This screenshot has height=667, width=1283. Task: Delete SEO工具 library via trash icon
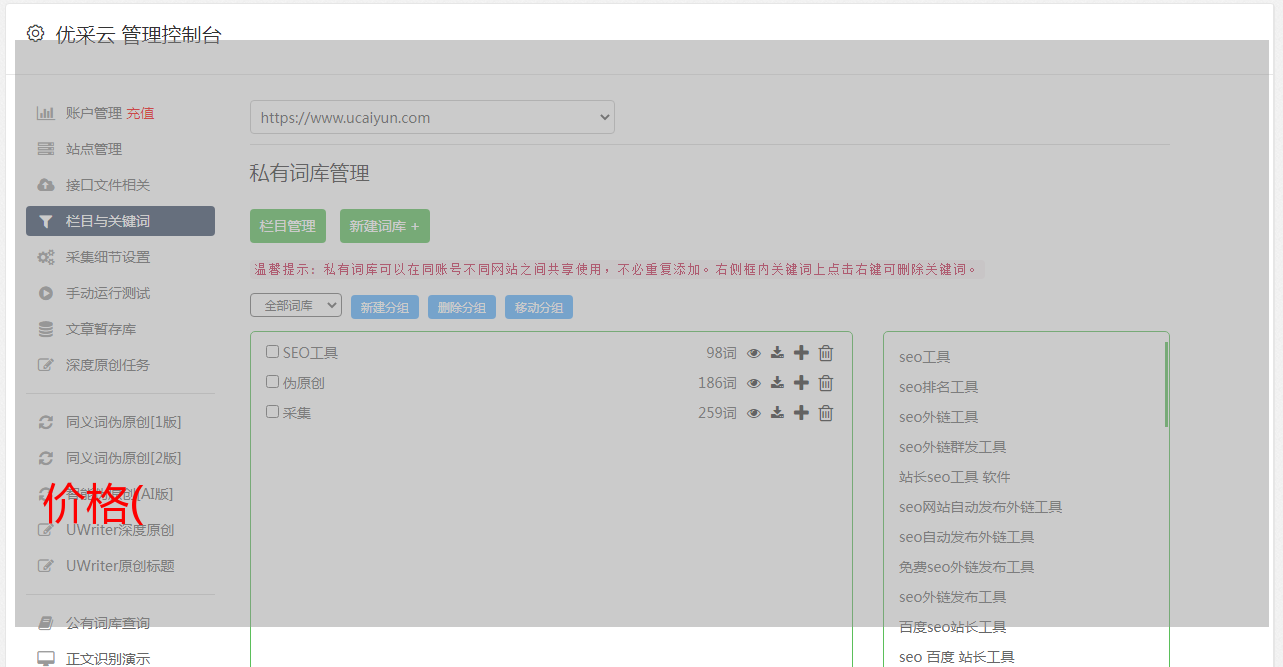(x=826, y=353)
